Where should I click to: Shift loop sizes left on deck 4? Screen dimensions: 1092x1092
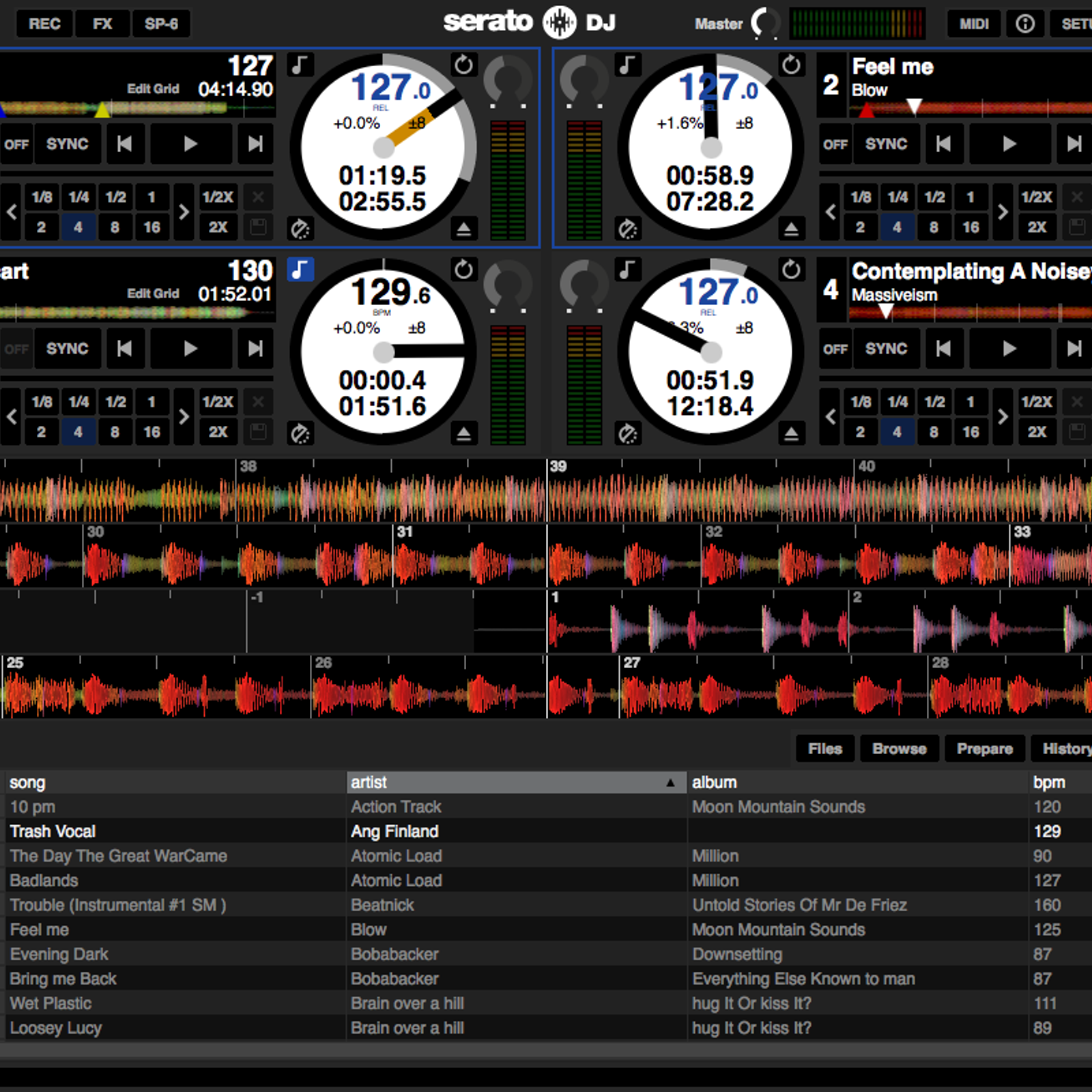831,416
